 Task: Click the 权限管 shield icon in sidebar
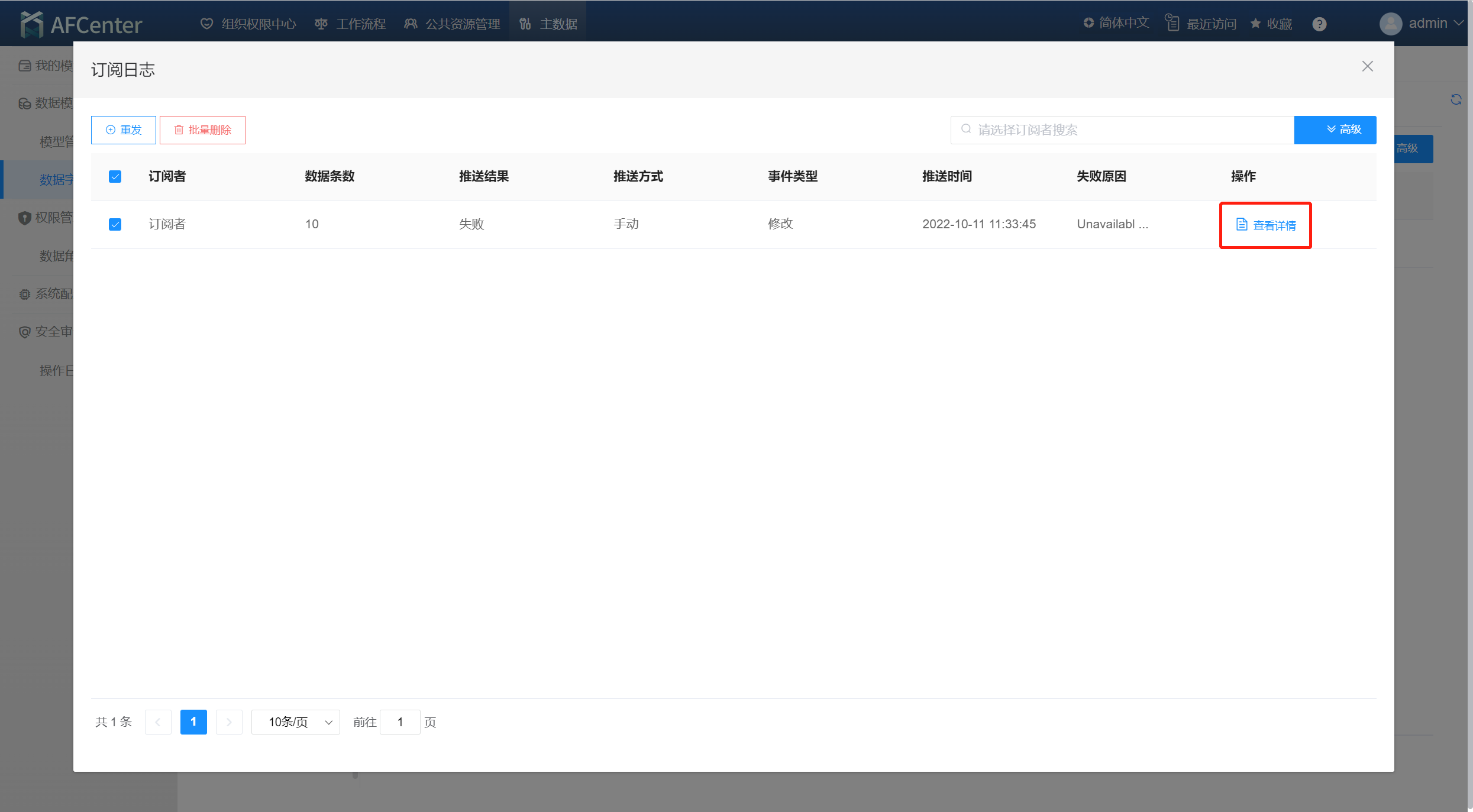pos(24,218)
